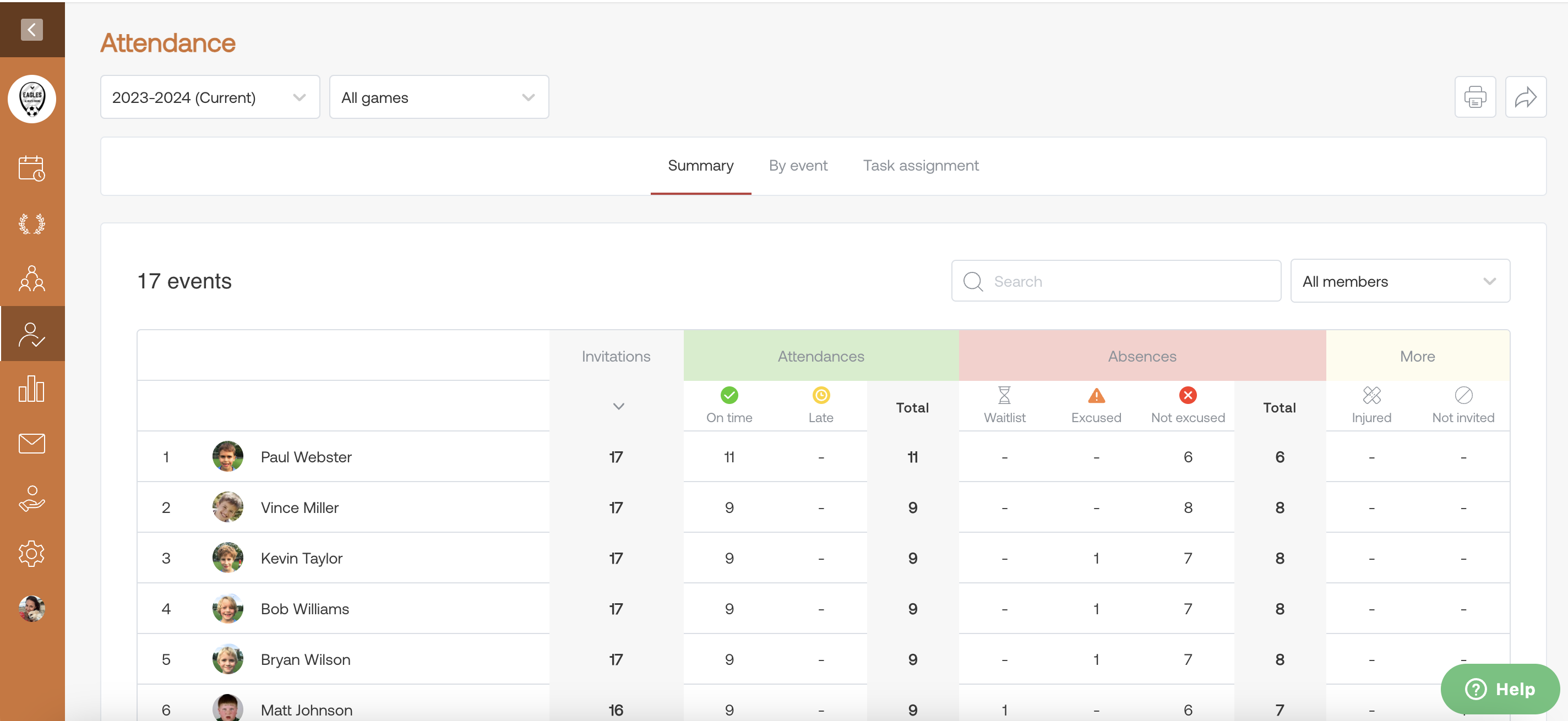Click Kevin Taylor's Excused value 1
The width and height of the screenshot is (1568, 721).
(1096, 558)
